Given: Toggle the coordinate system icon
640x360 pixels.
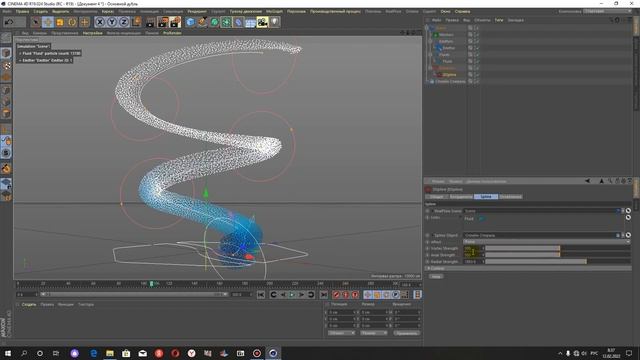Looking at the screenshot, I should coord(136,22).
